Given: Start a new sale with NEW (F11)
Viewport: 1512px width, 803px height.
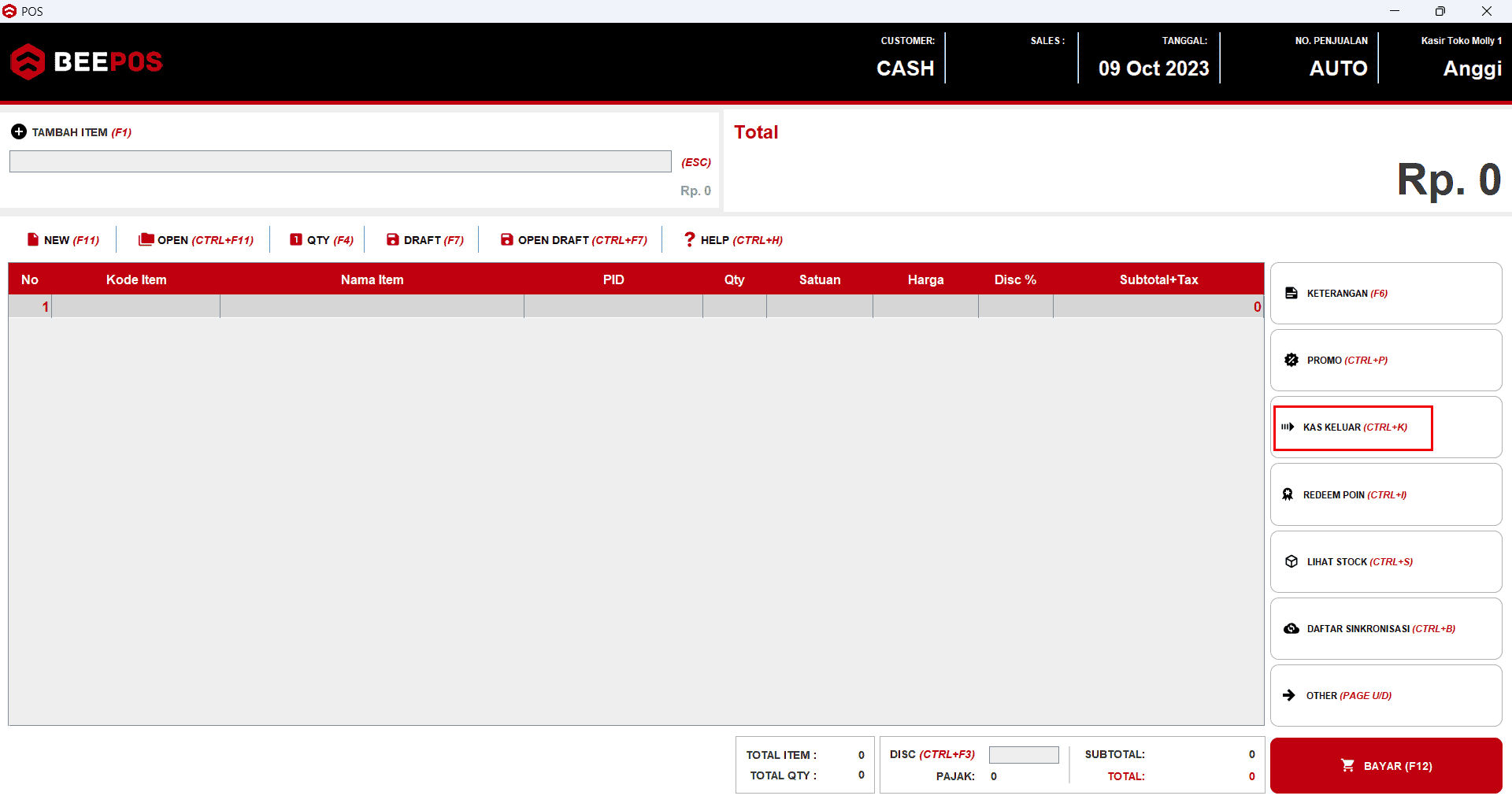Looking at the screenshot, I should 64,240.
